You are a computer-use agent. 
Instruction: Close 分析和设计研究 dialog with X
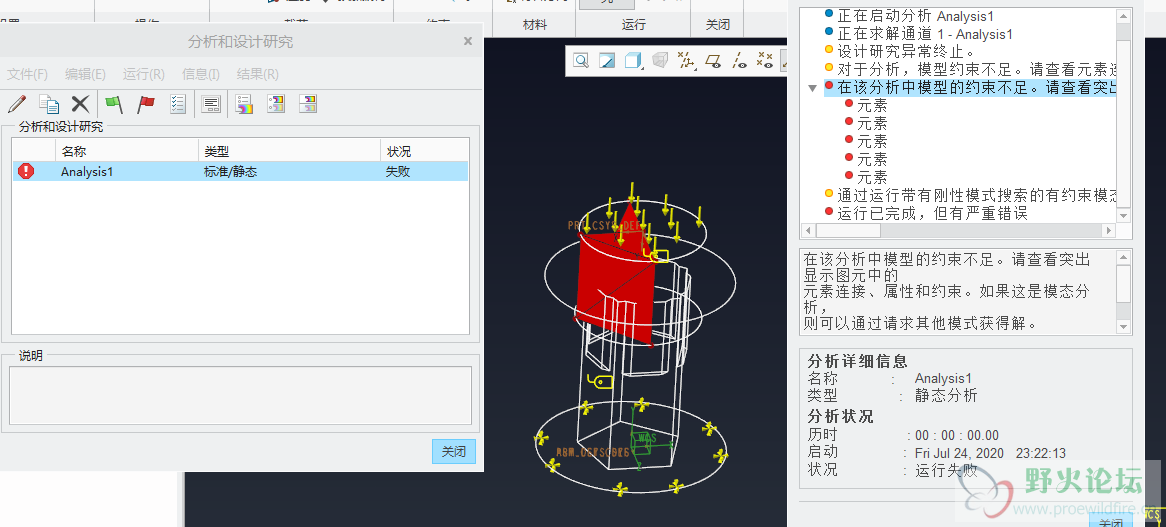coord(468,42)
